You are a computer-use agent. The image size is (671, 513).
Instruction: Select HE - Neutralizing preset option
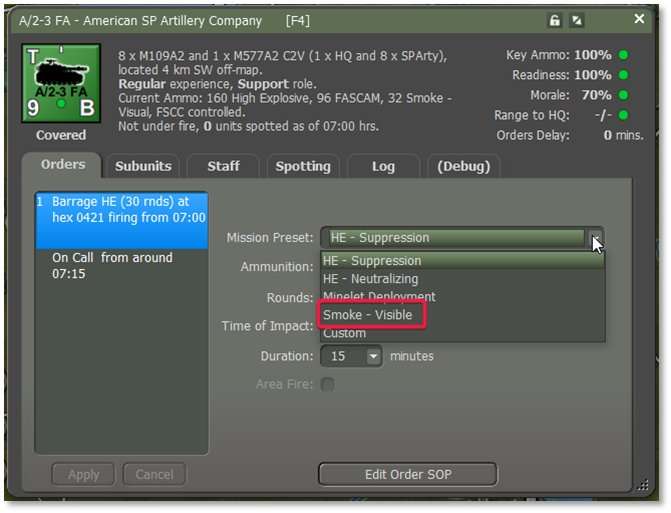[371, 279]
